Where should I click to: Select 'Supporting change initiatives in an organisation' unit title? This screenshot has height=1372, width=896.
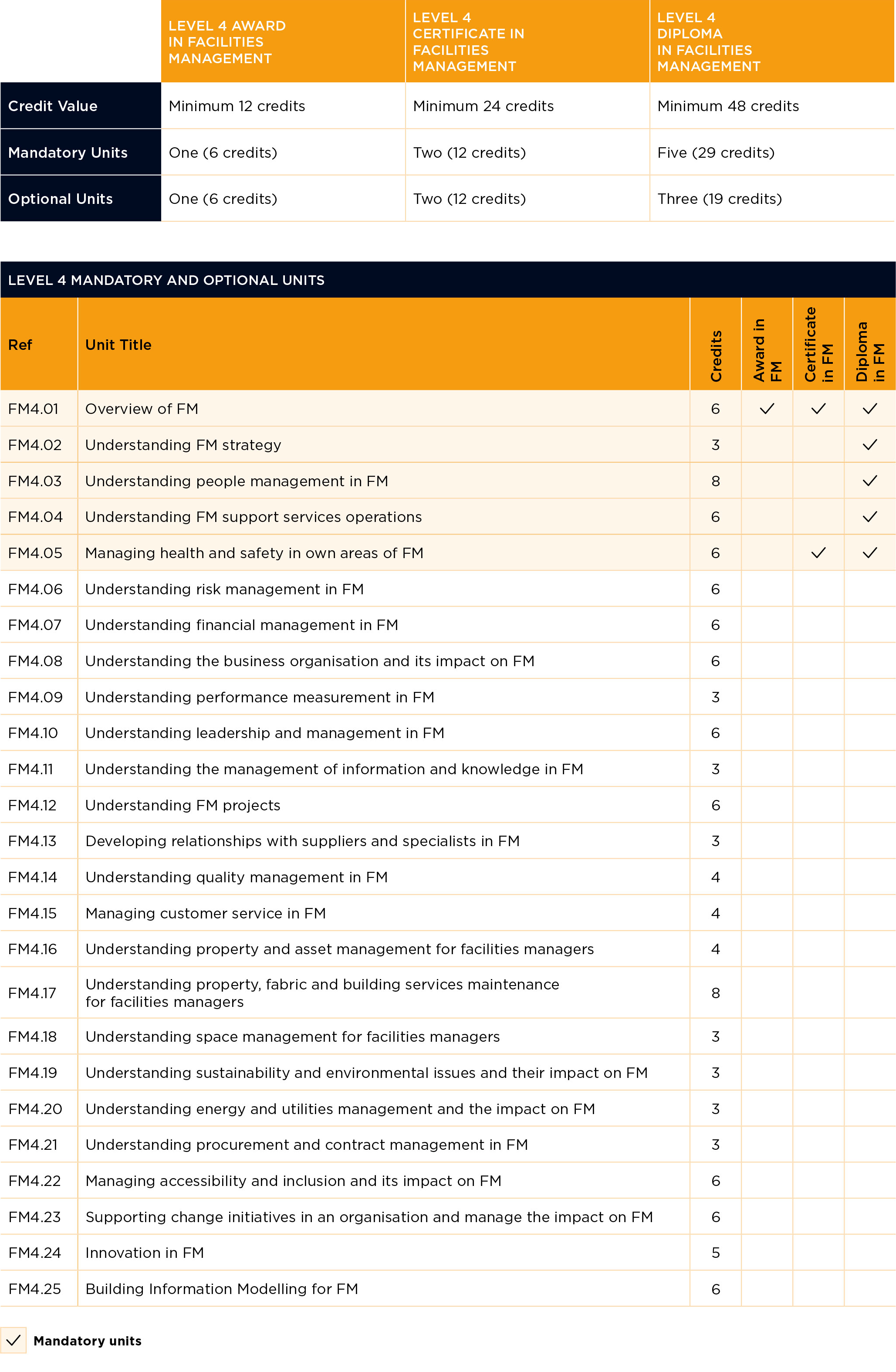coord(369,1217)
